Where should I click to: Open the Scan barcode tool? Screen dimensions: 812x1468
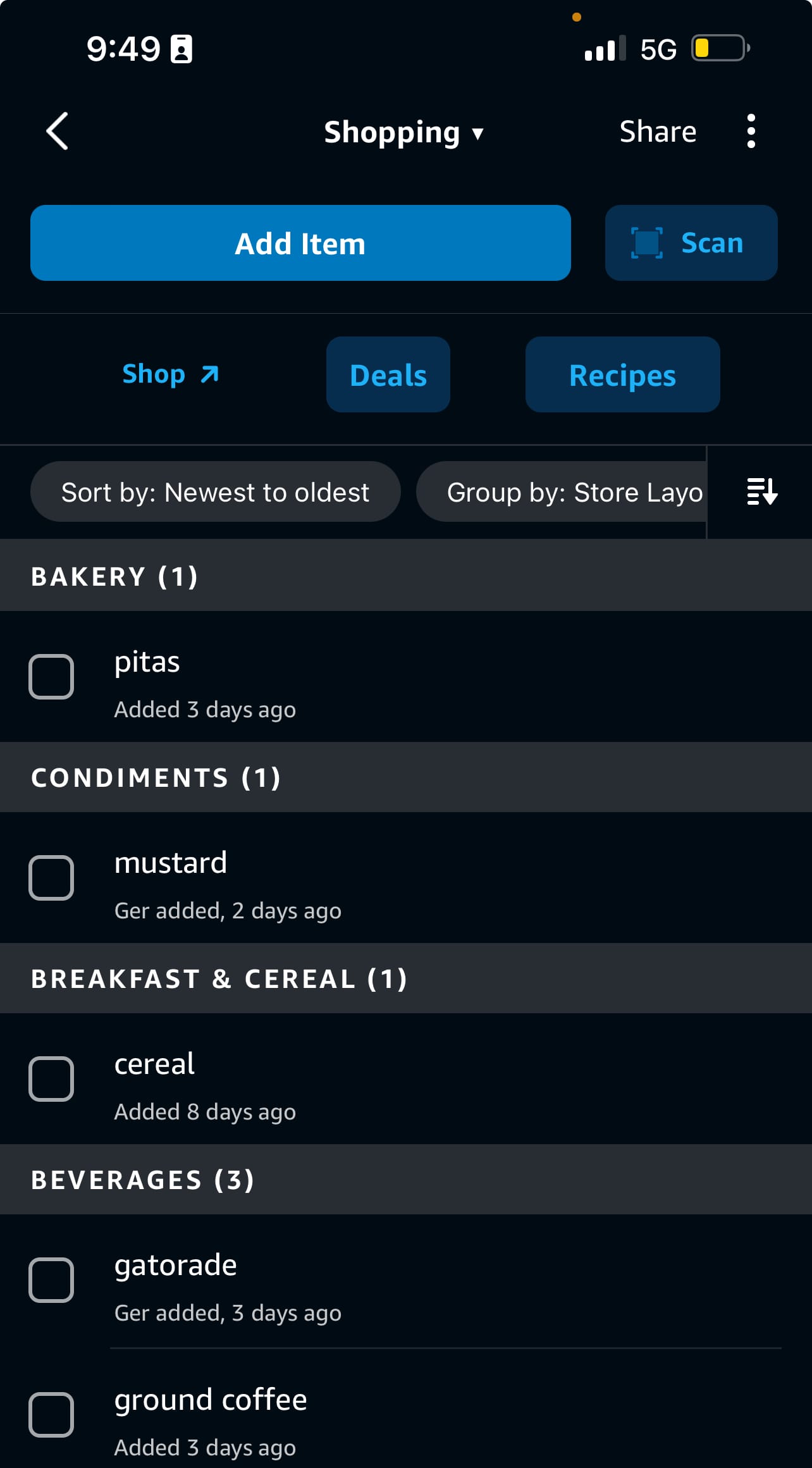point(691,242)
